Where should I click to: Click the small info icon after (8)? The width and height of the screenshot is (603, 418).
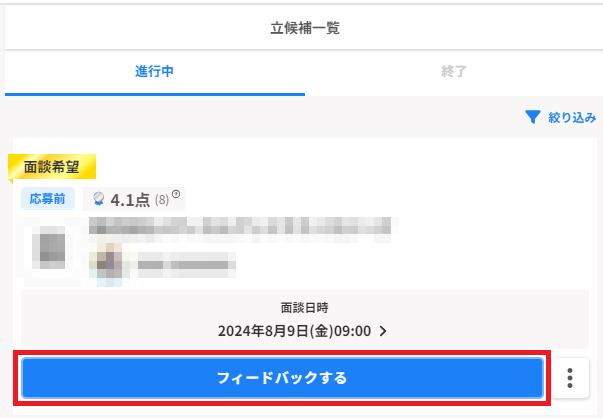176,194
